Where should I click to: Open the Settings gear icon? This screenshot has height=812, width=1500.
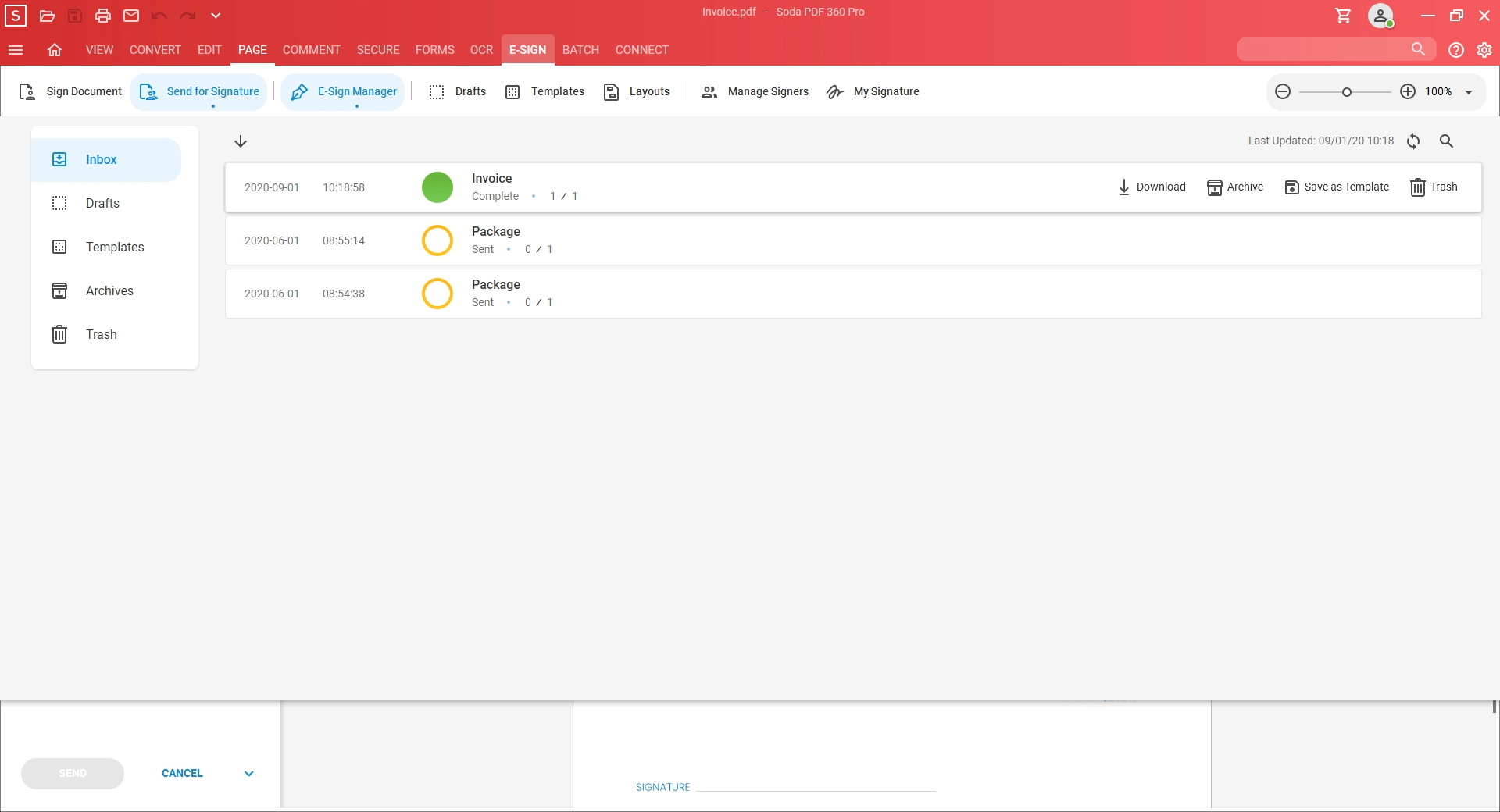(1484, 50)
